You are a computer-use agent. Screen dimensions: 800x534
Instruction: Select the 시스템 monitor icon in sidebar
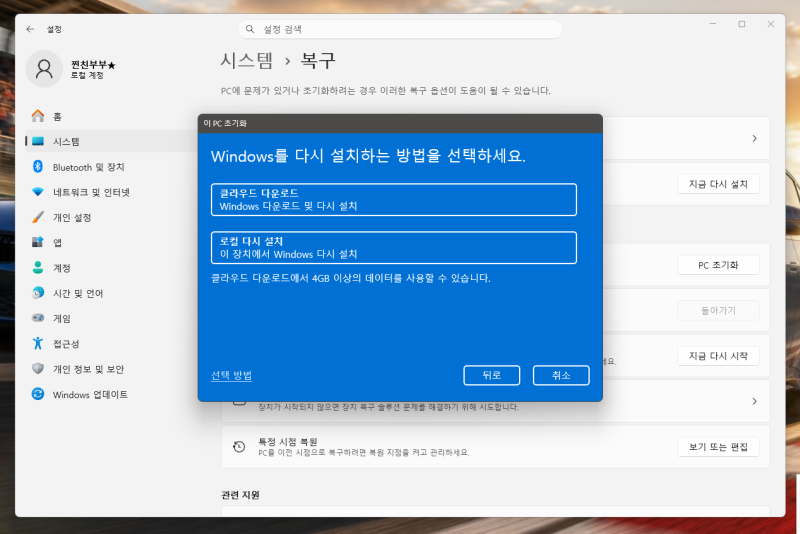[38, 141]
